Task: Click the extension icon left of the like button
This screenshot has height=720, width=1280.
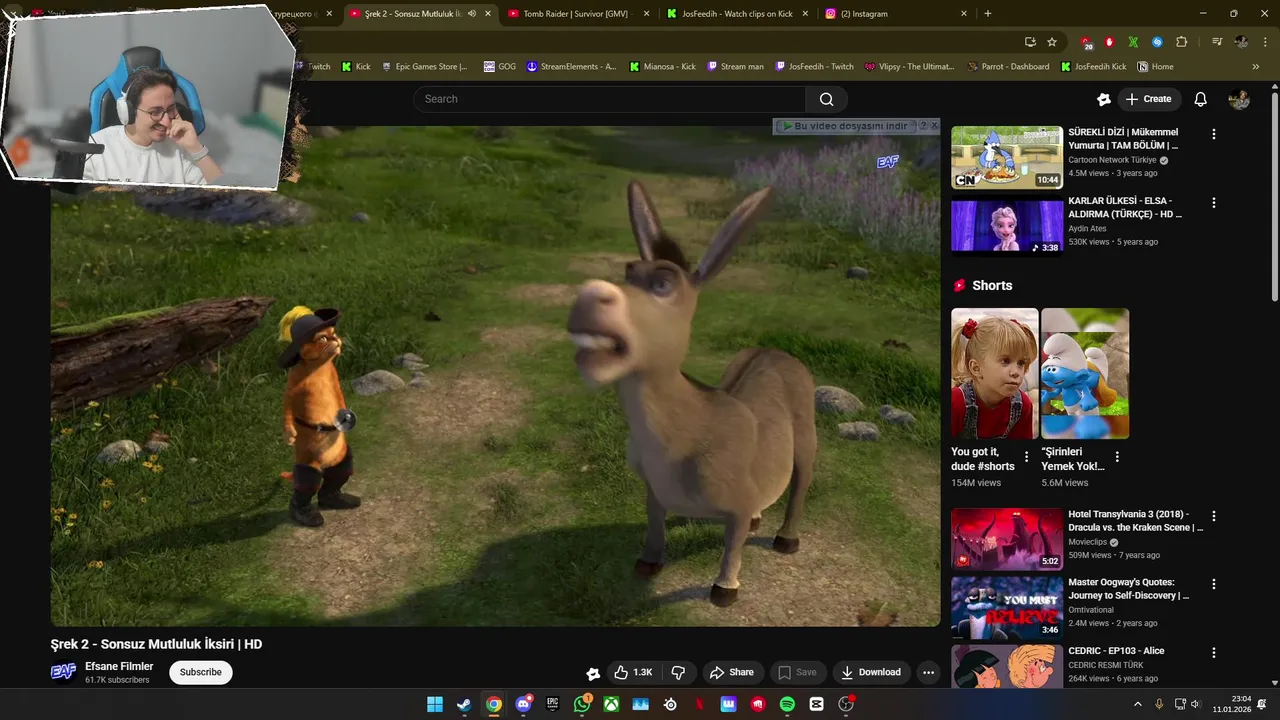Action: [x=593, y=673]
